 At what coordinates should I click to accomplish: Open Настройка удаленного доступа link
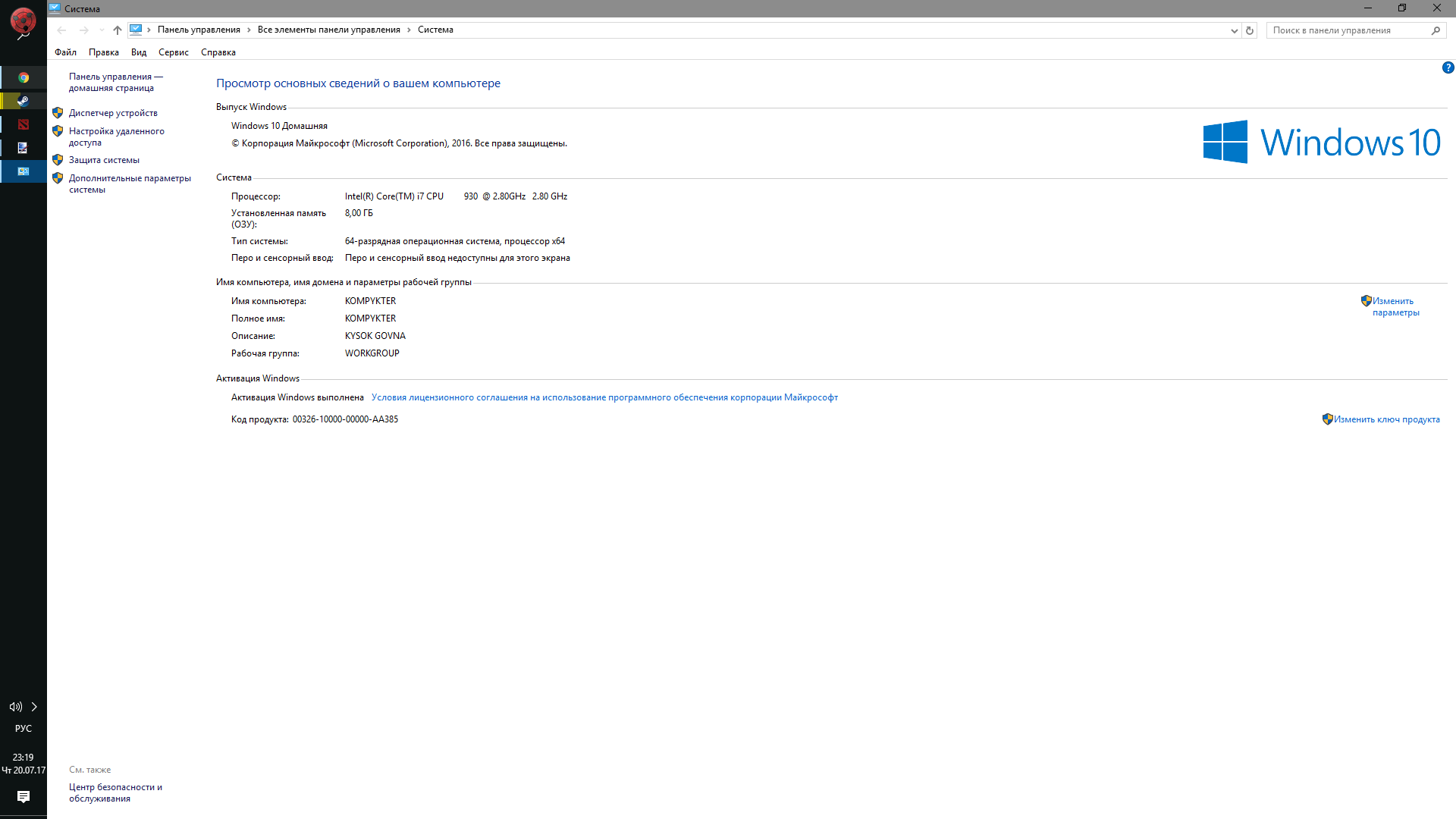(117, 136)
